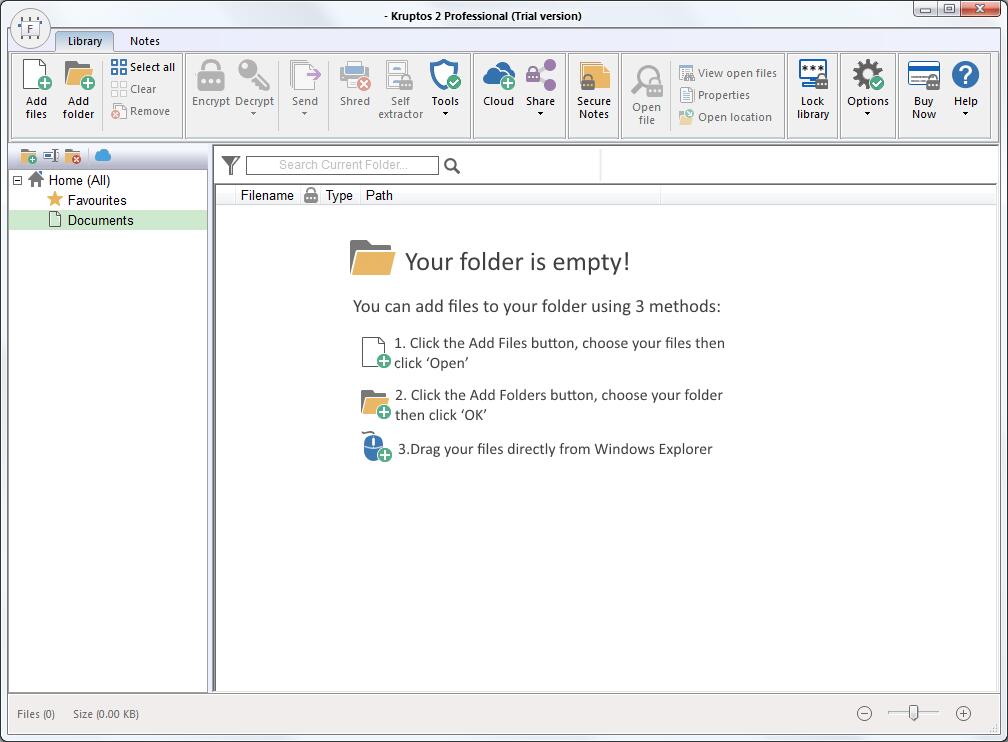Open Secure Notes
This screenshot has height=742, width=1008.
(594, 90)
